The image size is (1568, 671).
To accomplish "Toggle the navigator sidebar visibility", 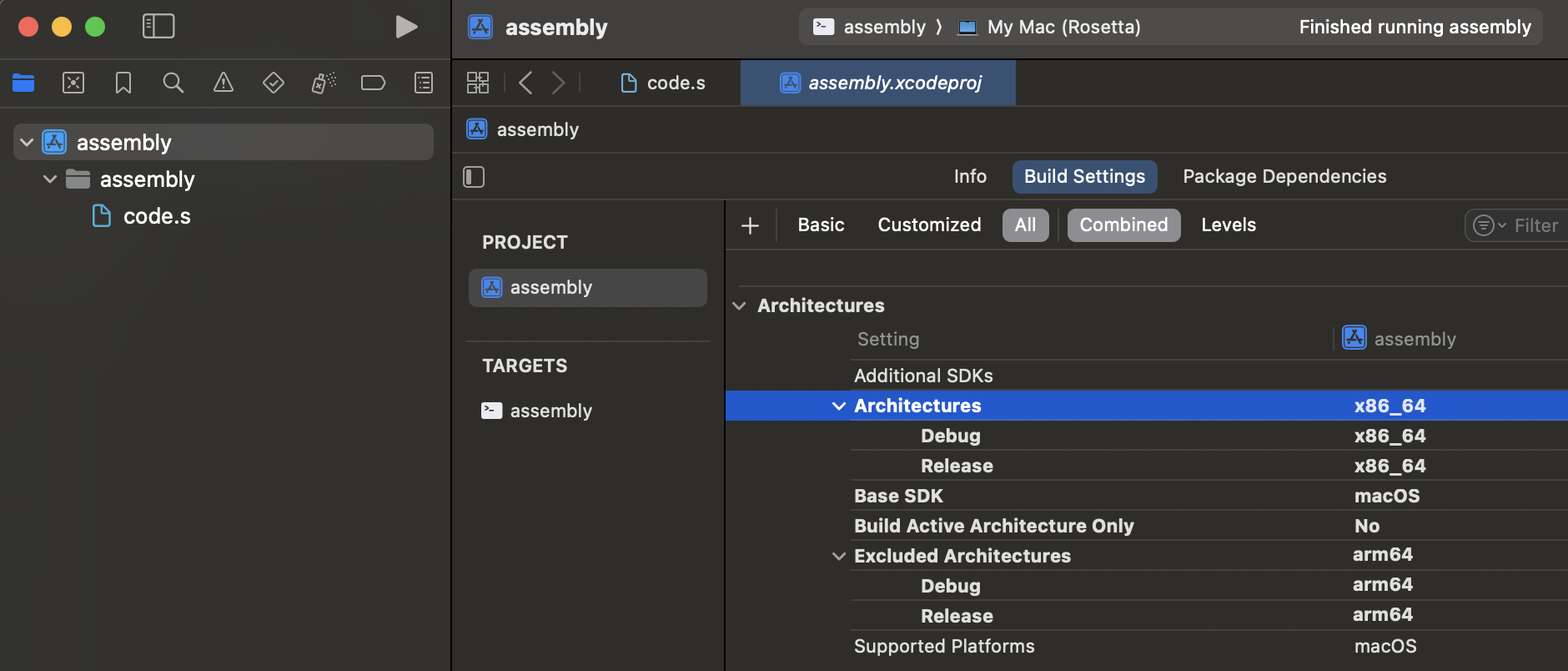I will (158, 27).
